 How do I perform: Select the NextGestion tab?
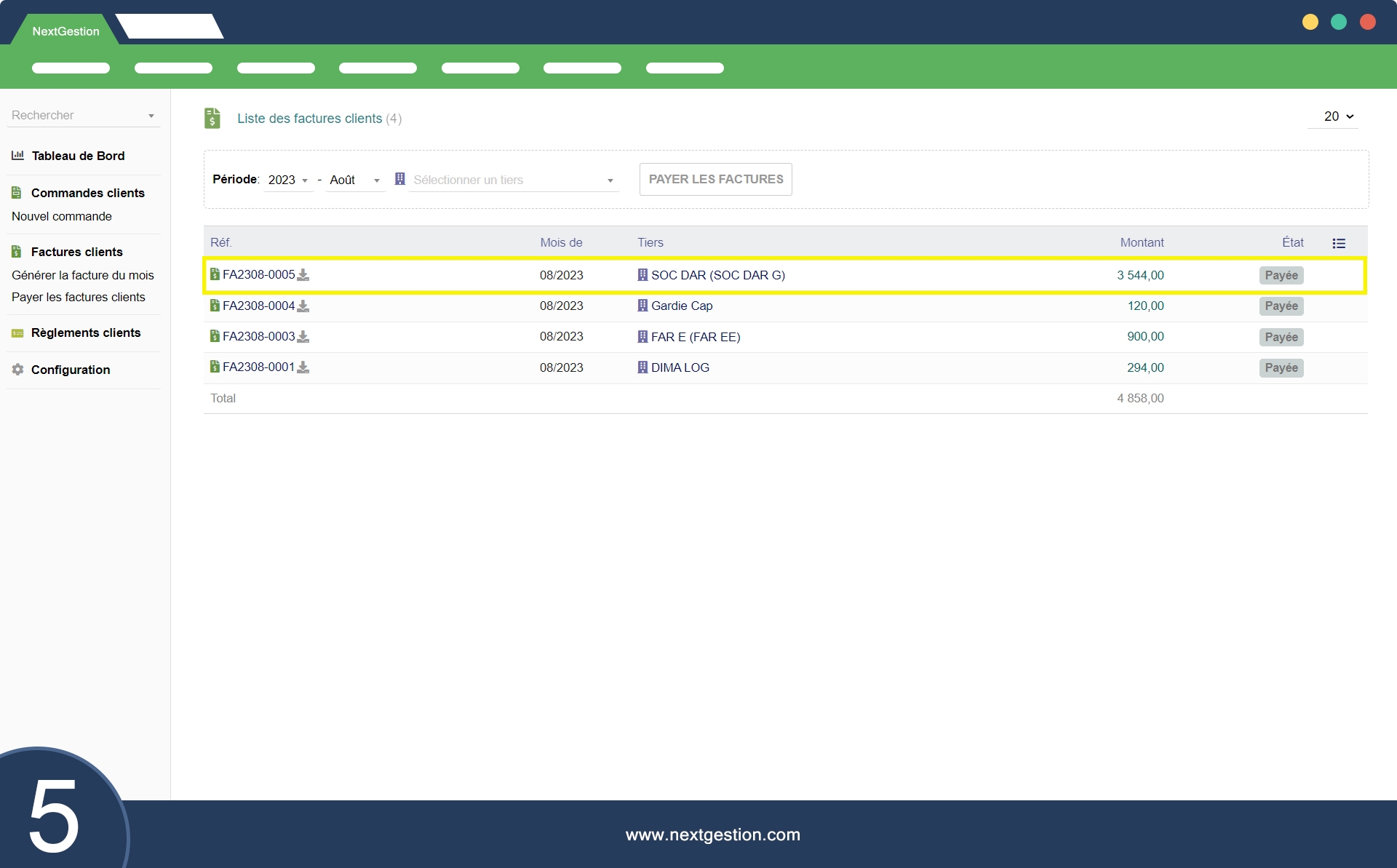pyautogui.click(x=65, y=31)
